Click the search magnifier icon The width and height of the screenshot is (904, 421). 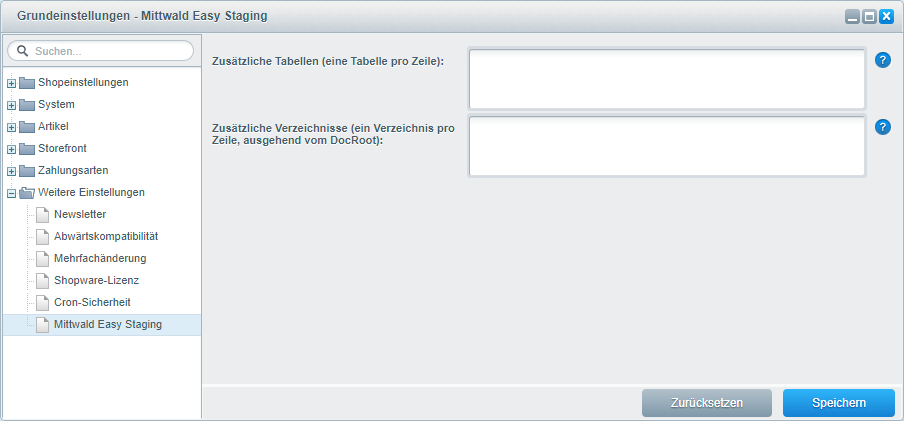point(23,51)
